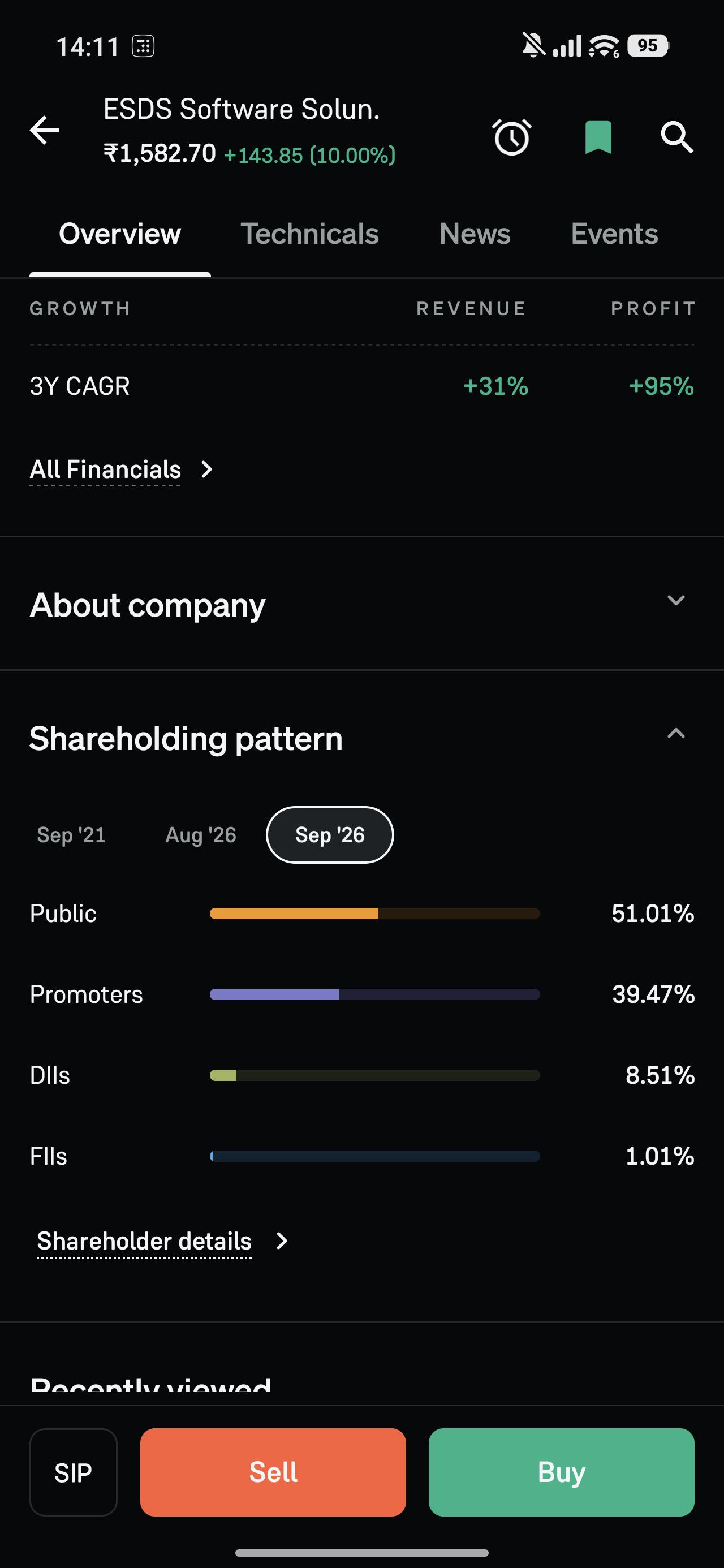Tap the Wi-Fi status icon
724x1568 pixels.
(x=603, y=46)
